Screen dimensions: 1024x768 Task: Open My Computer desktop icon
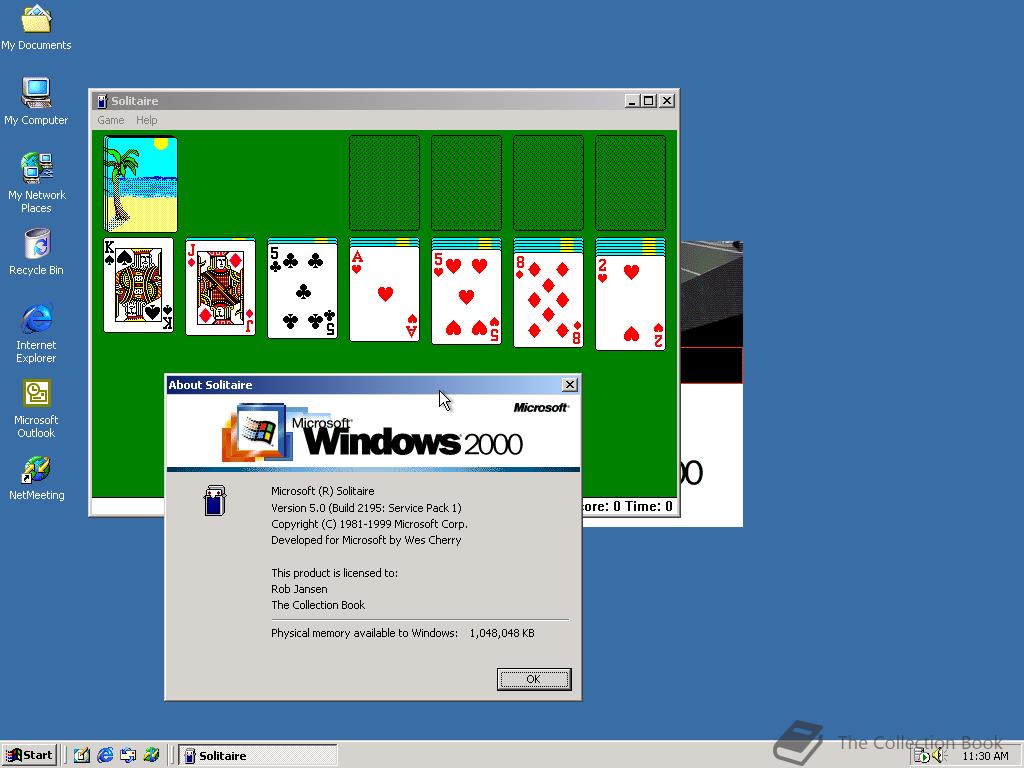click(36, 101)
